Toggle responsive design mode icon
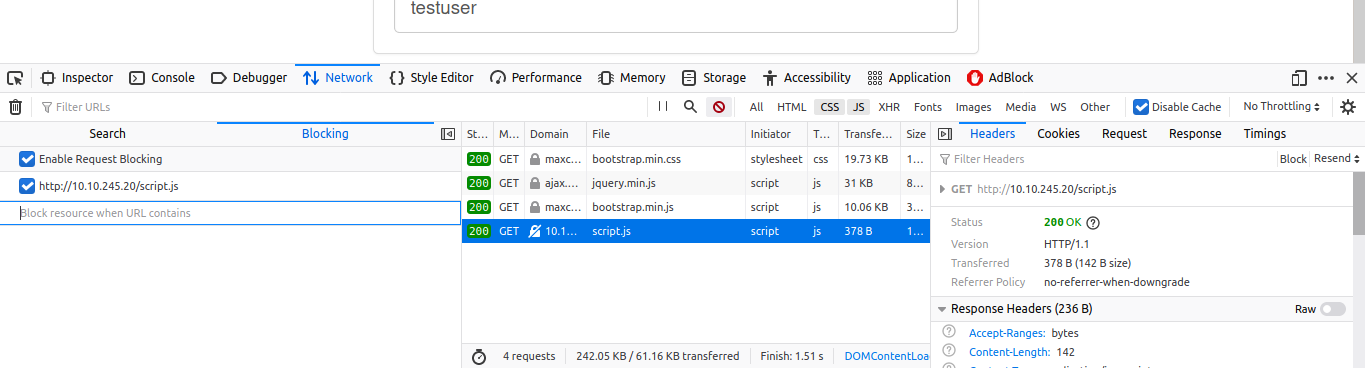1365x368 pixels. [1299, 78]
